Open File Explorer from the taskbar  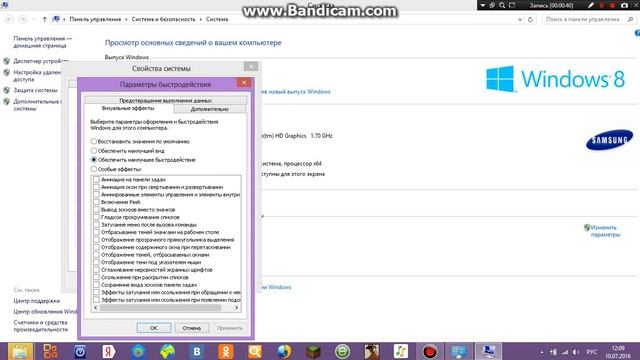click(x=20, y=351)
